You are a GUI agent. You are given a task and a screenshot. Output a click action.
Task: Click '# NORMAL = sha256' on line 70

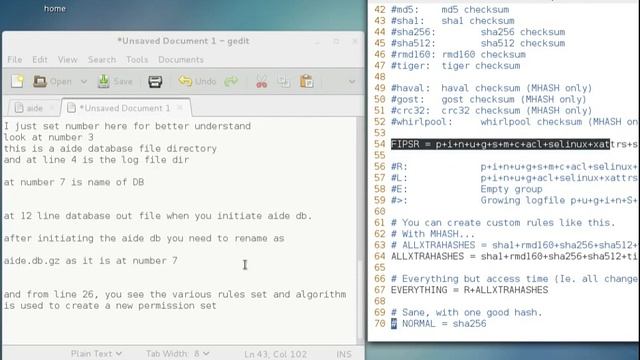coord(438,324)
